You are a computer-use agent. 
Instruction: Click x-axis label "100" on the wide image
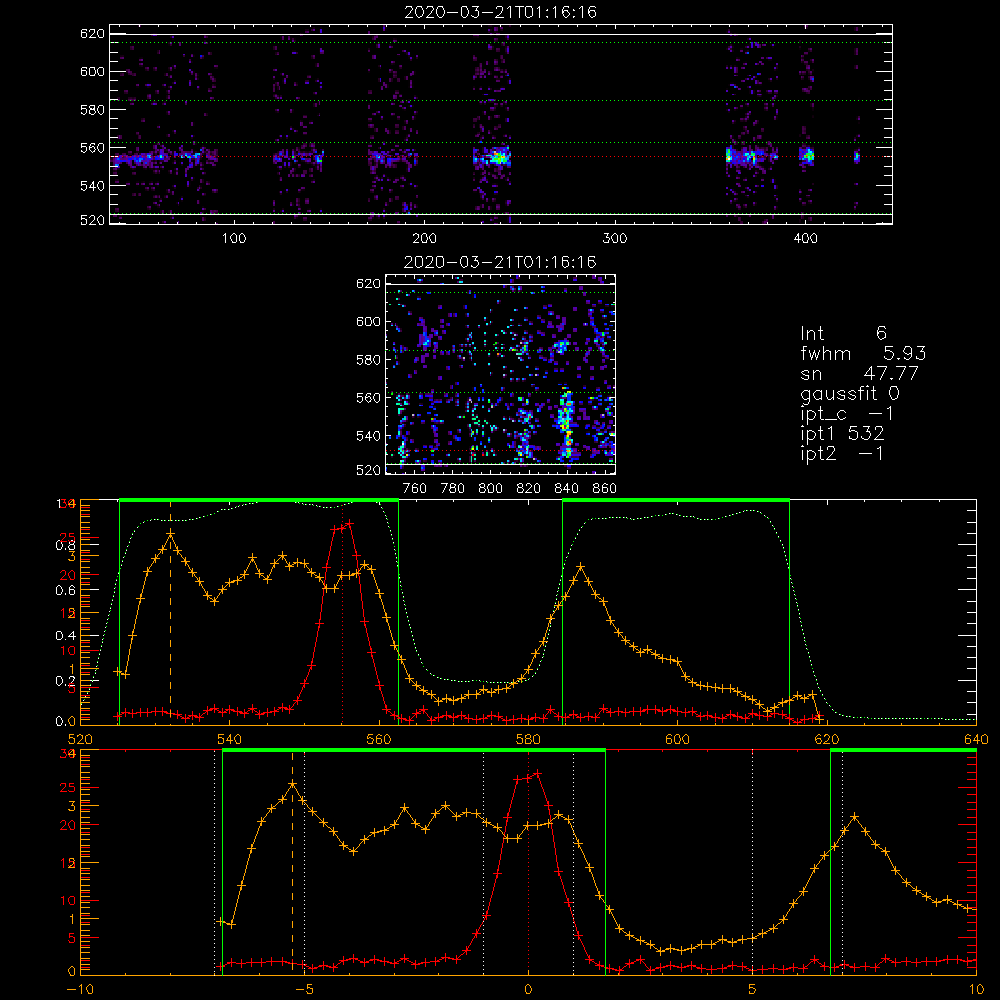pos(234,239)
